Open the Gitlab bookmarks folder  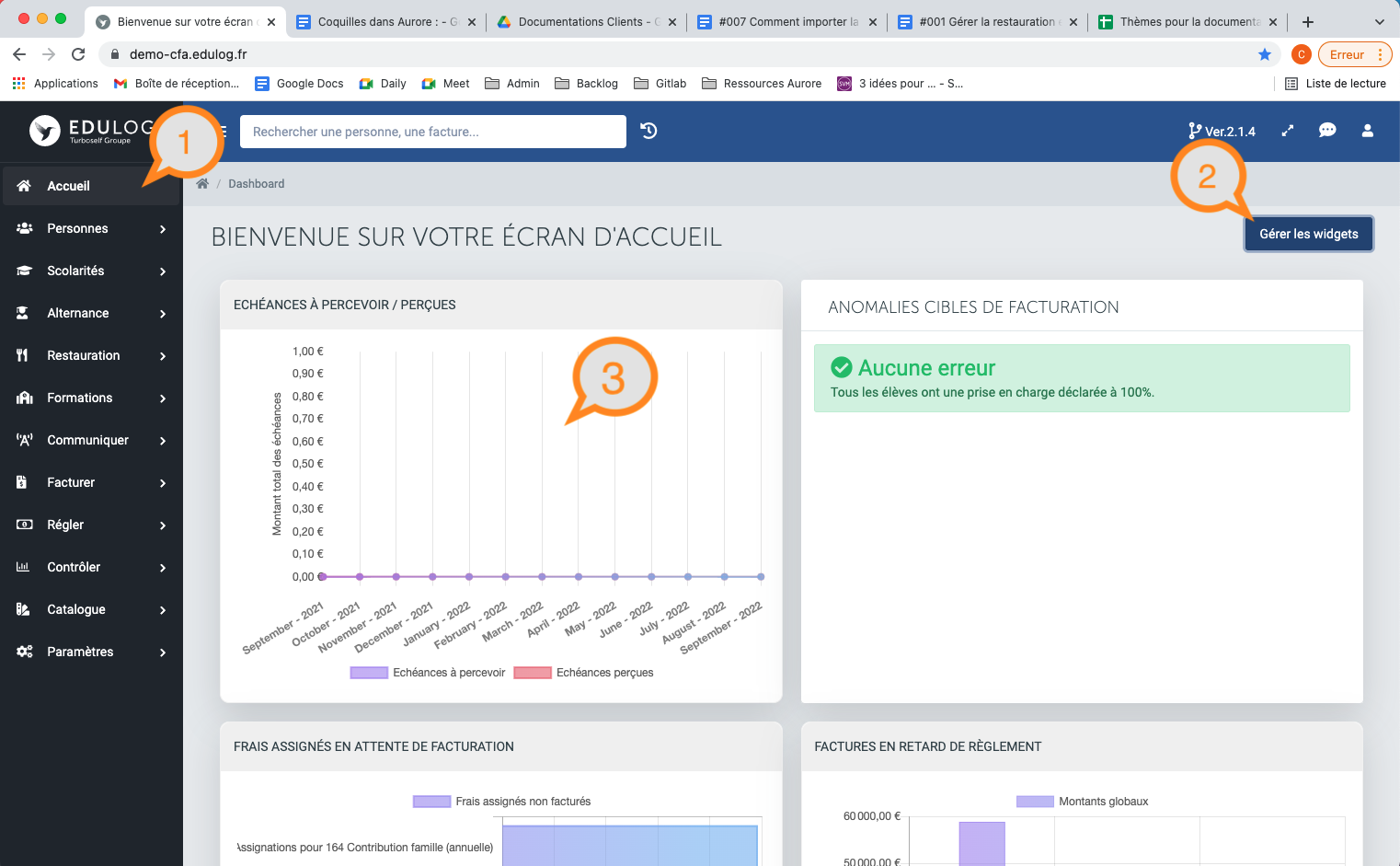pyautogui.click(x=660, y=84)
